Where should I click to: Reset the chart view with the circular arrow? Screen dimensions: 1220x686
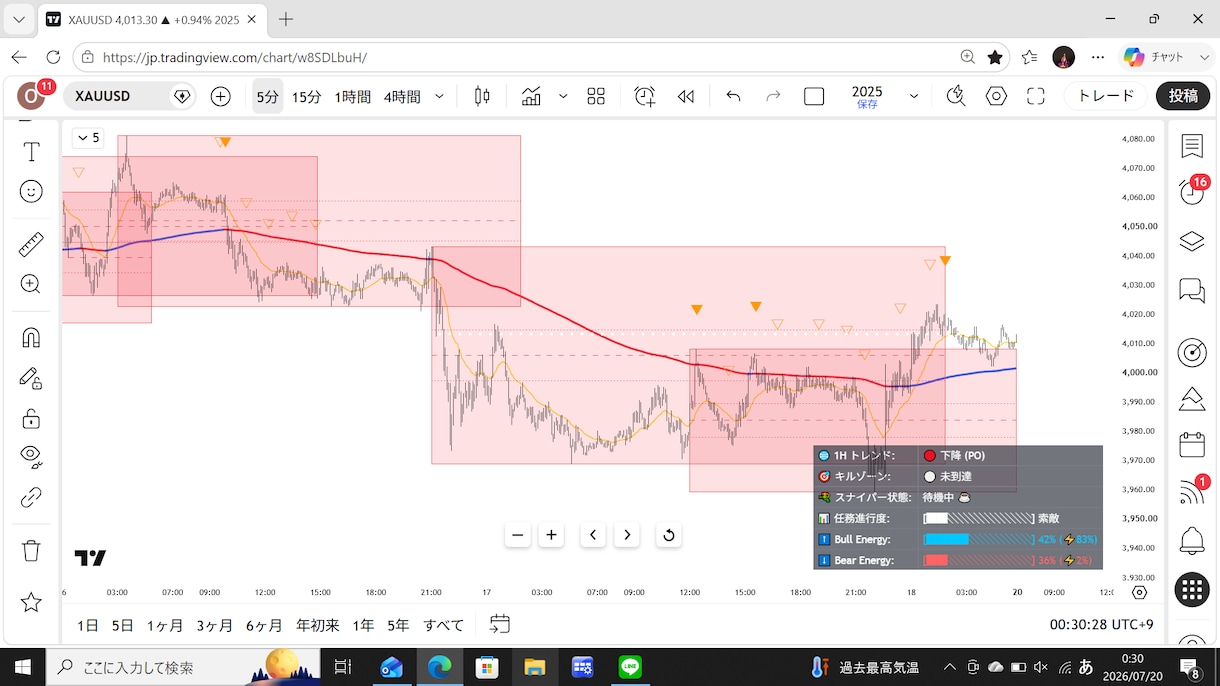pyautogui.click(x=669, y=534)
